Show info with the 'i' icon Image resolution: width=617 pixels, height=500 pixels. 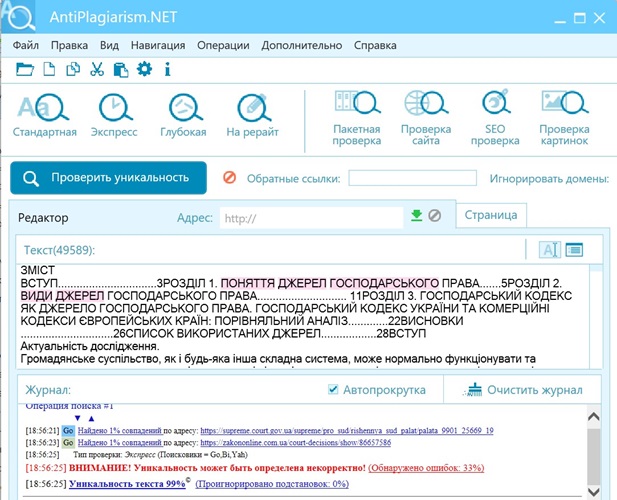click(168, 69)
